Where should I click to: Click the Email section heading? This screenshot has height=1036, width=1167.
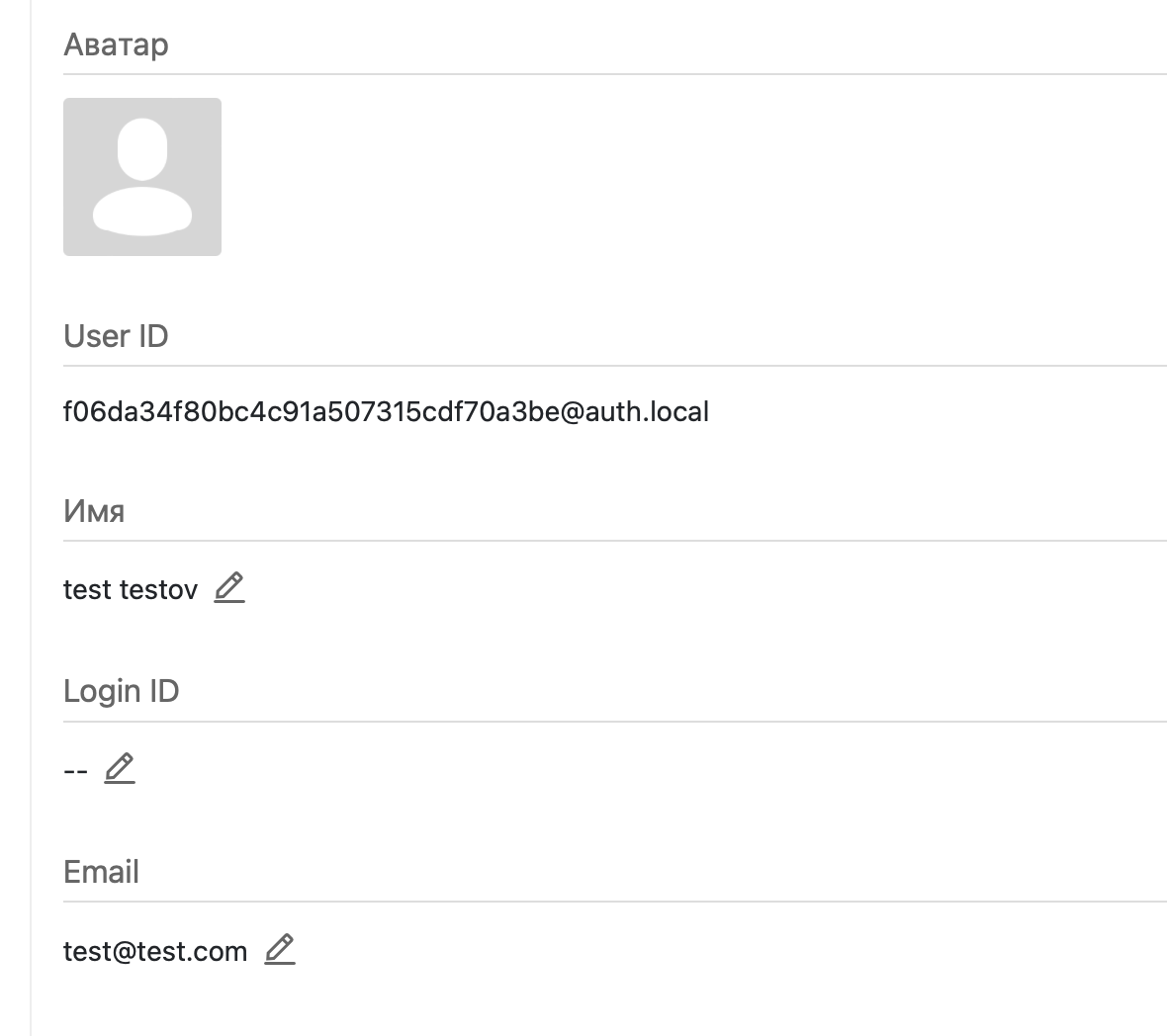101,872
